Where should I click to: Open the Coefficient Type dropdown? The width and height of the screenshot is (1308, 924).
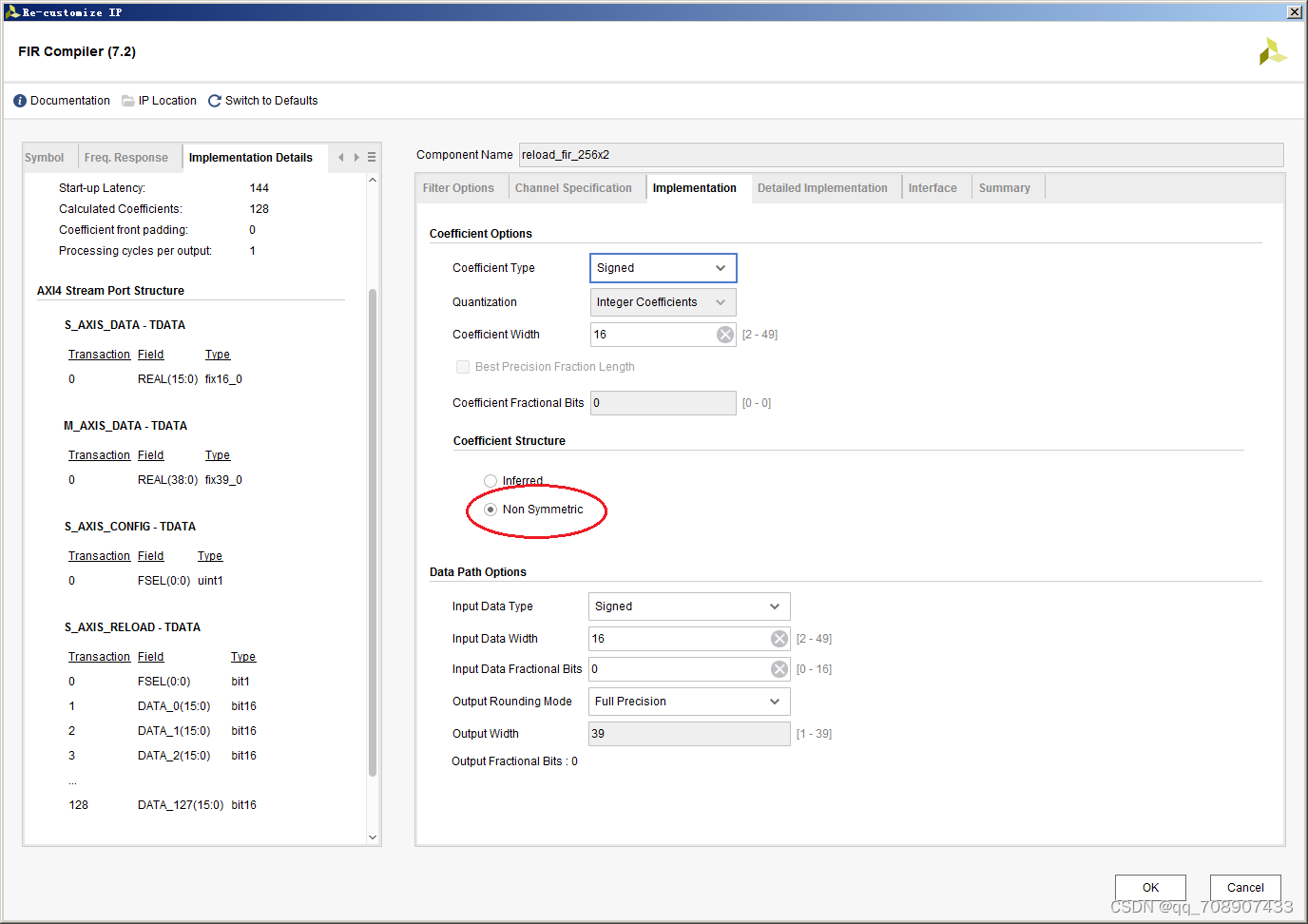click(x=664, y=268)
